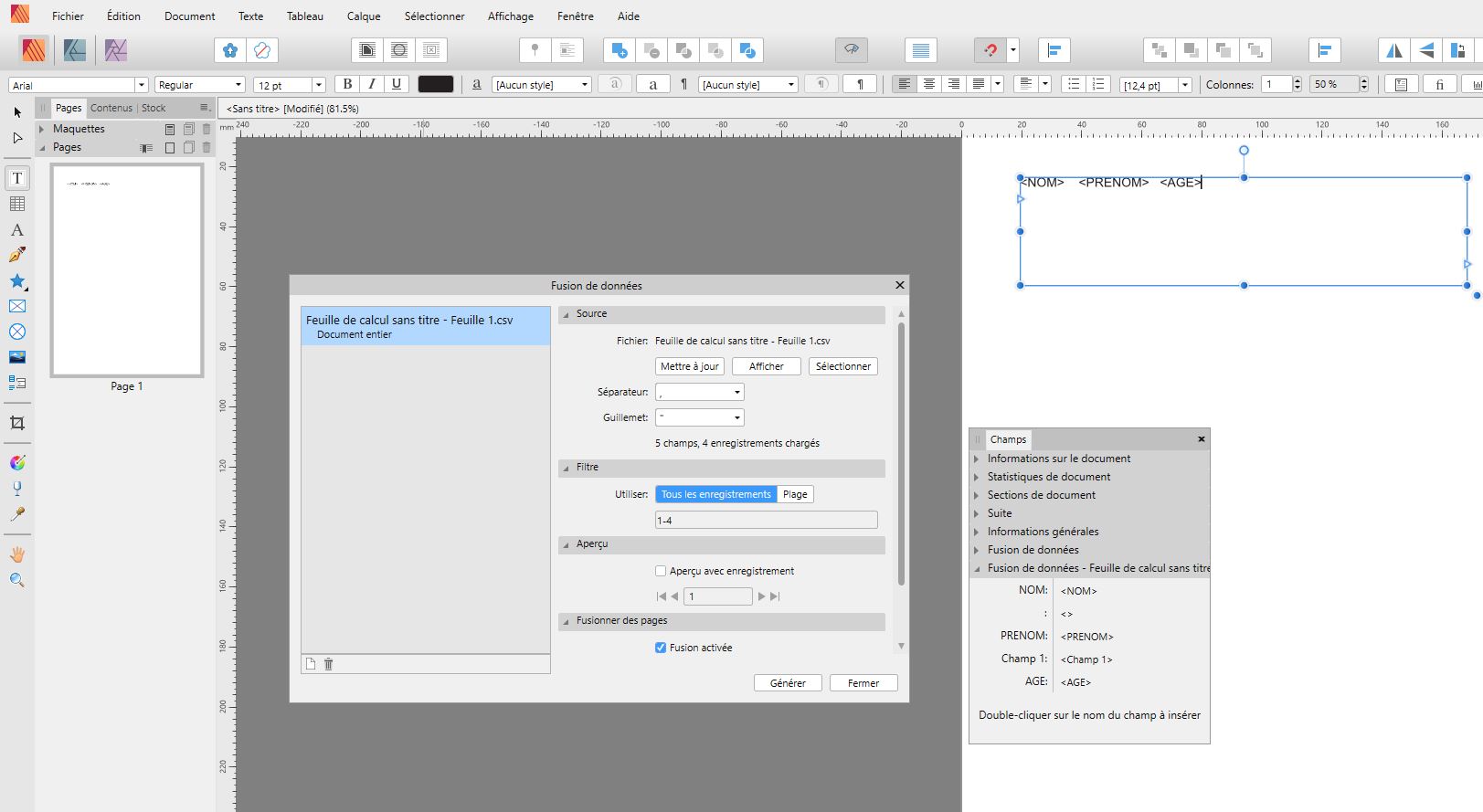Click the boolean Add shapes icon
The width and height of the screenshot is (1483, 812).
[620, 50]
